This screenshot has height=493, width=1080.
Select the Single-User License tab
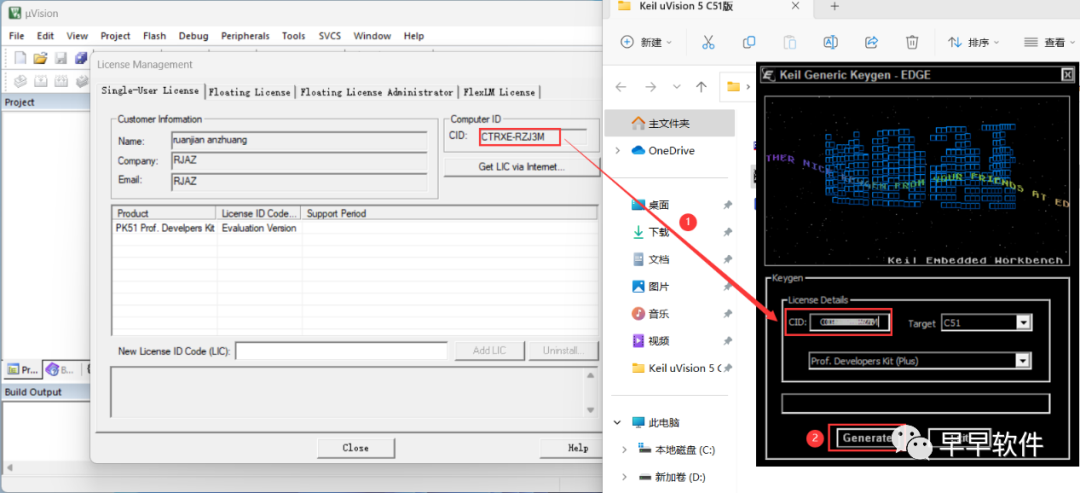point(150,90)
